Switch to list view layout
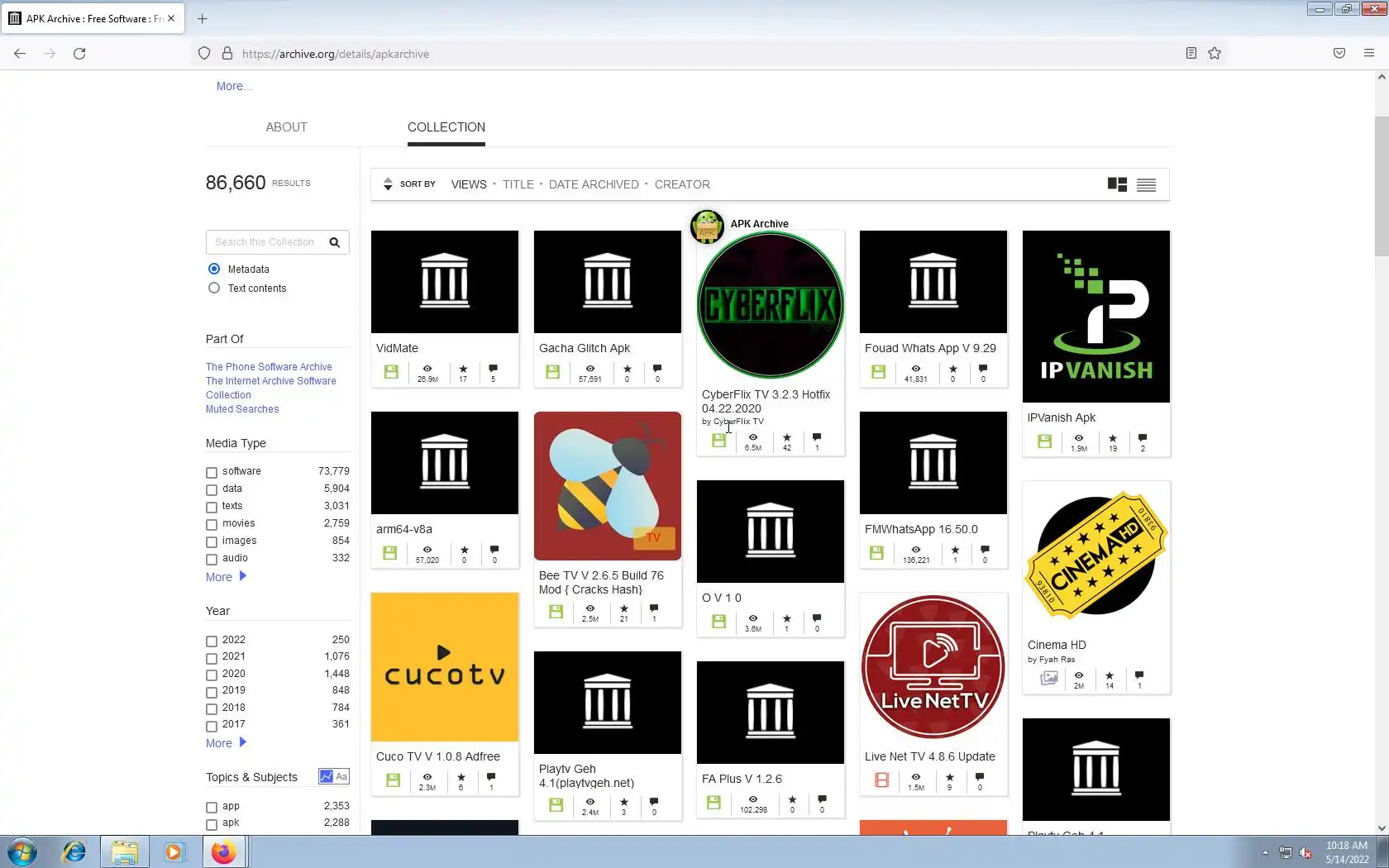This screenshot has height=868, width=1389. (x=1146, y=184)
